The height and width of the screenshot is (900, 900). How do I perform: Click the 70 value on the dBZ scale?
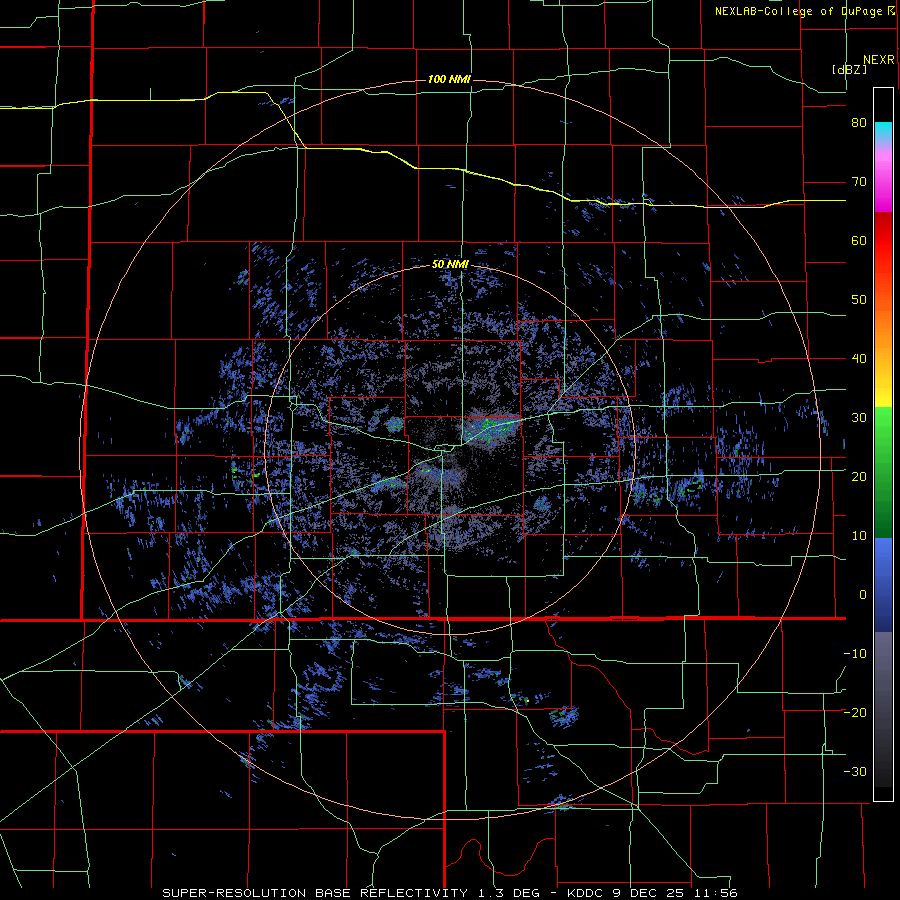[x=859, y=182]
